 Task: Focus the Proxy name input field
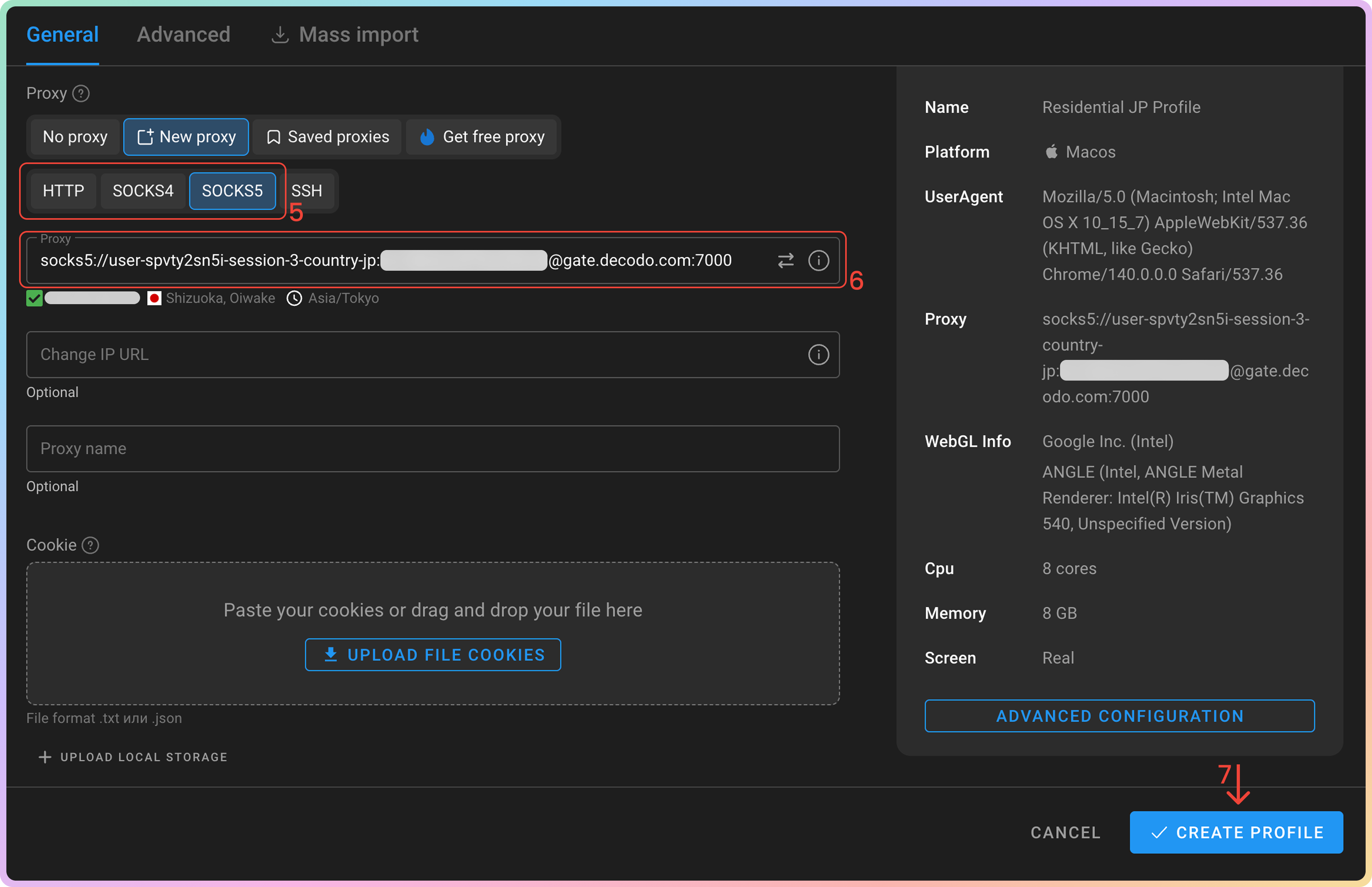pos(433,449)
